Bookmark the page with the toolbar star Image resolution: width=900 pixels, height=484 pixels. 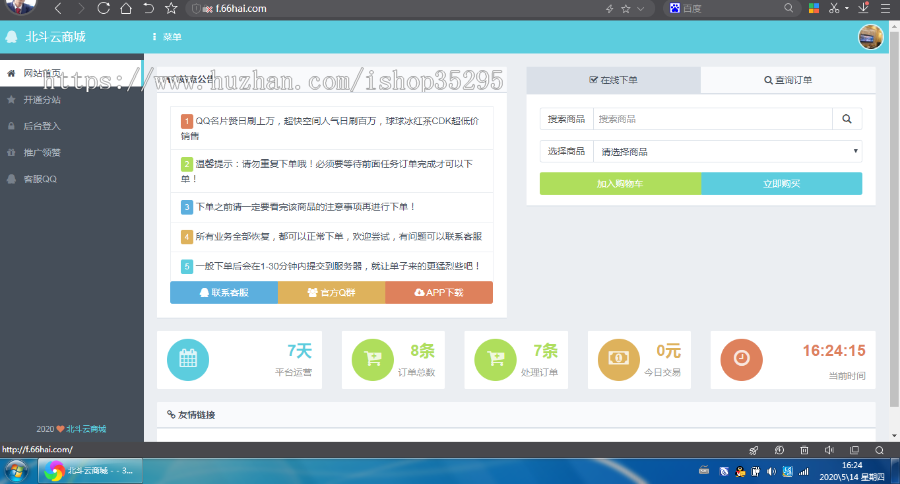pyautogui.click(x=171, y=8)
